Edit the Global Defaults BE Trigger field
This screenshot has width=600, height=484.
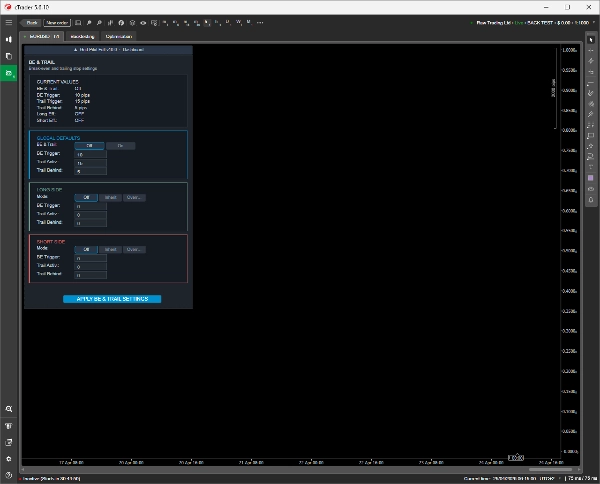[90, 154]
